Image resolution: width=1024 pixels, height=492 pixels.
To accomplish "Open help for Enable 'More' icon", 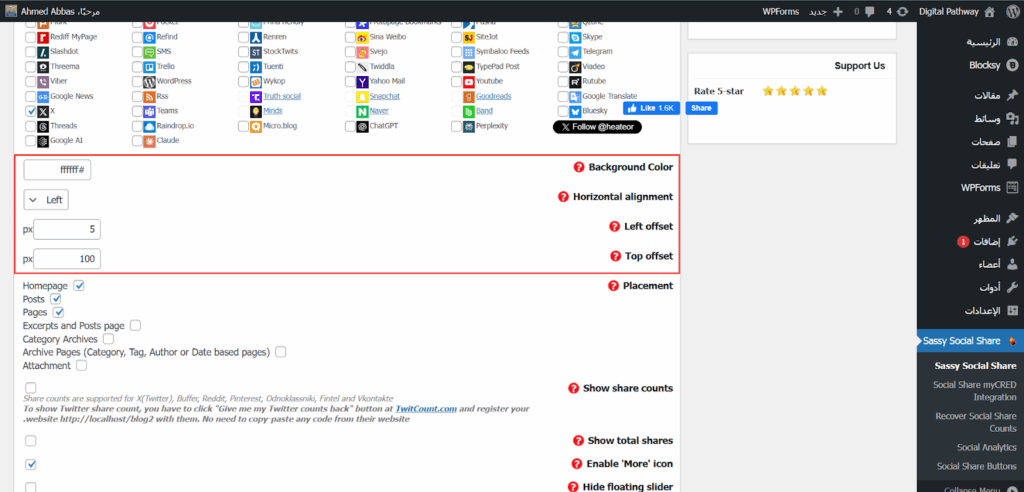I will [577, 464].
